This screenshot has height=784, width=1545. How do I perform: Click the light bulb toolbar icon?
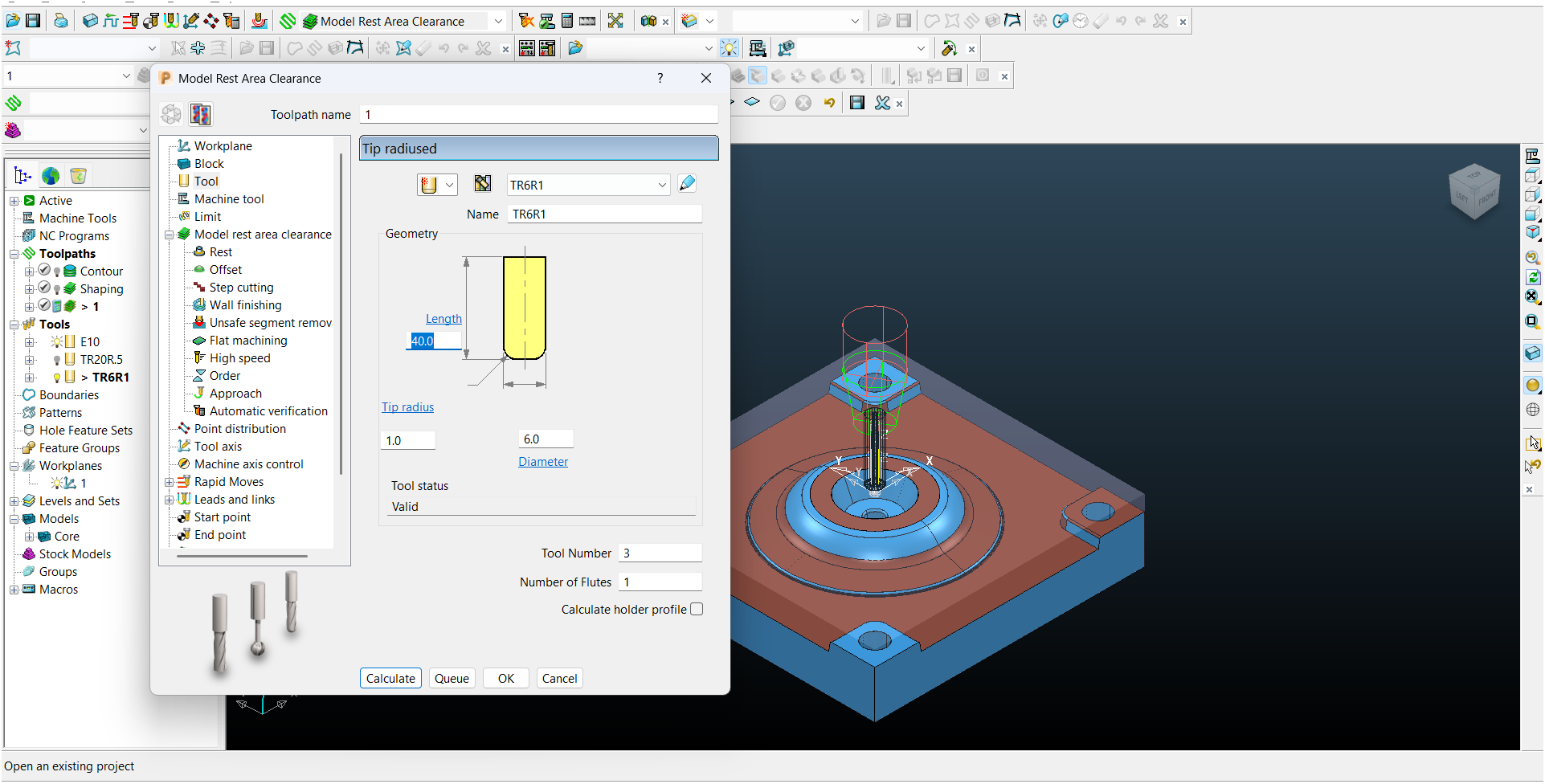coord(729,48)
